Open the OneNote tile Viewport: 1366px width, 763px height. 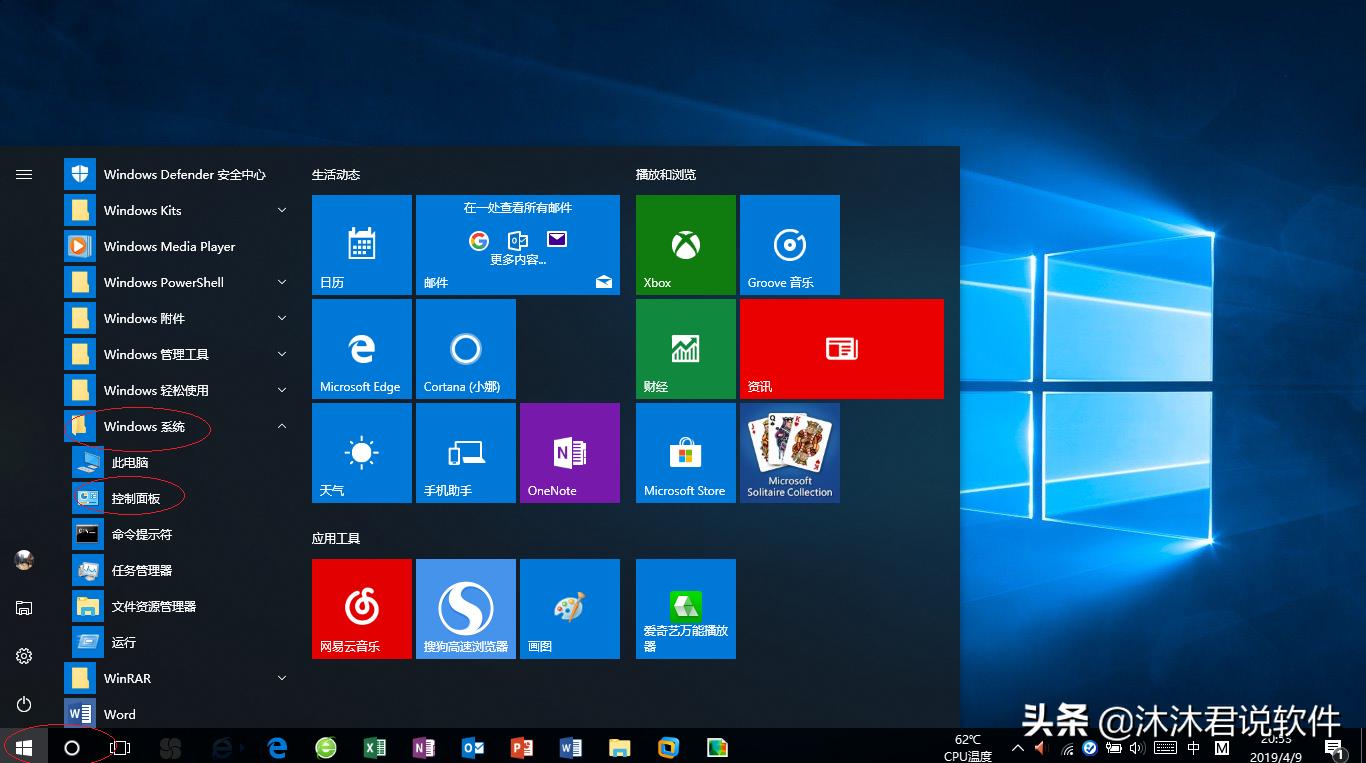[x=569, y=452]
